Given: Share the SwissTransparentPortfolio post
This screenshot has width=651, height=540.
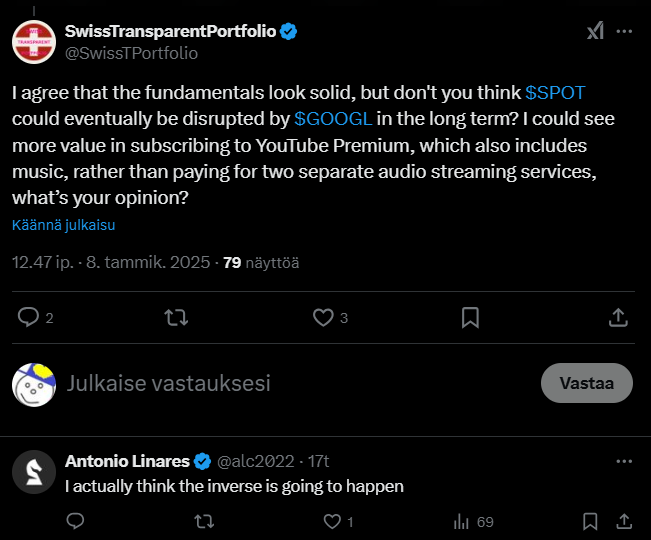Looking at the screenshot, I should pyautogui.click(x=618, y=317).
